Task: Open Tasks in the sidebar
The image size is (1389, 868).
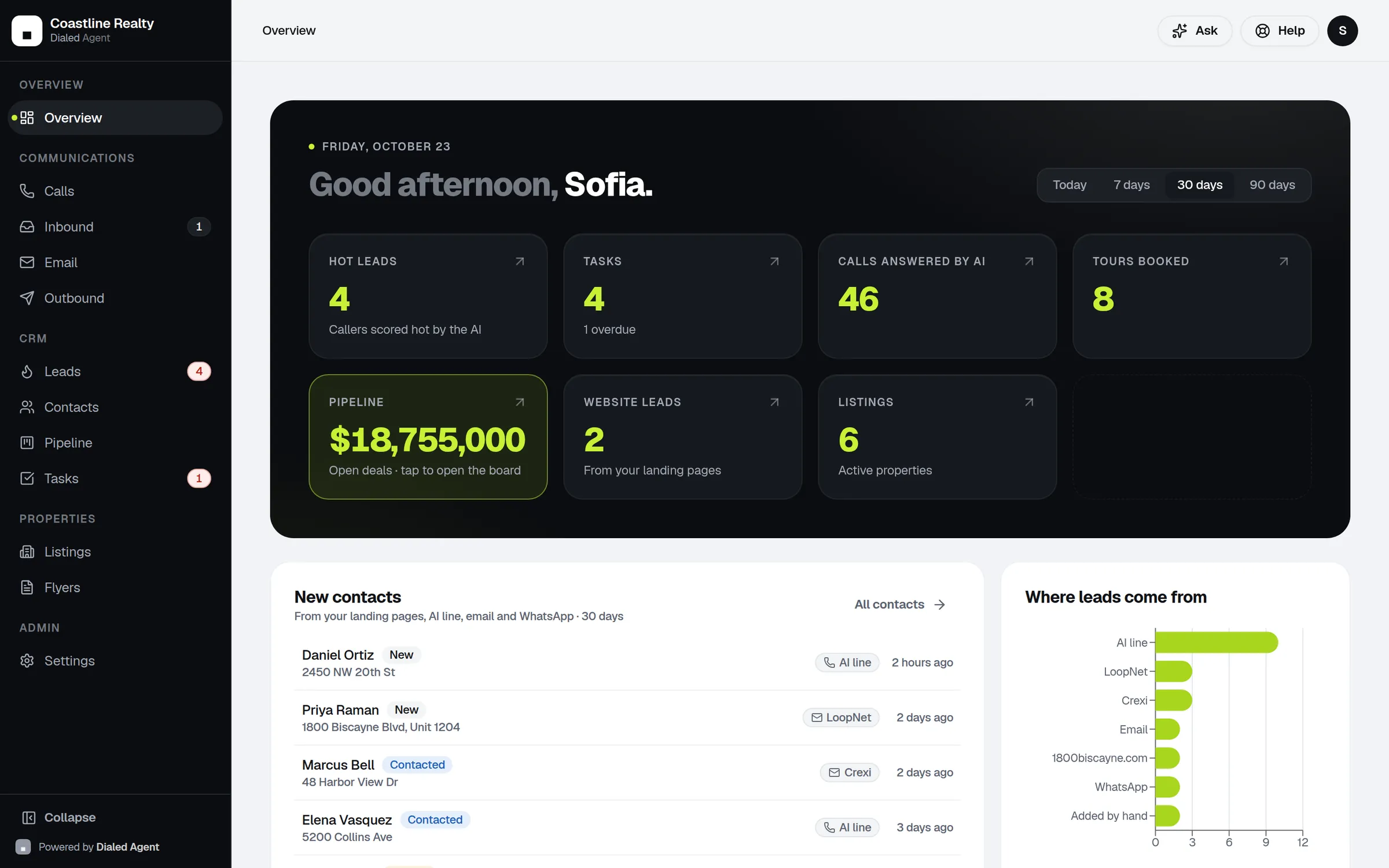Action: tap(115, 479)
